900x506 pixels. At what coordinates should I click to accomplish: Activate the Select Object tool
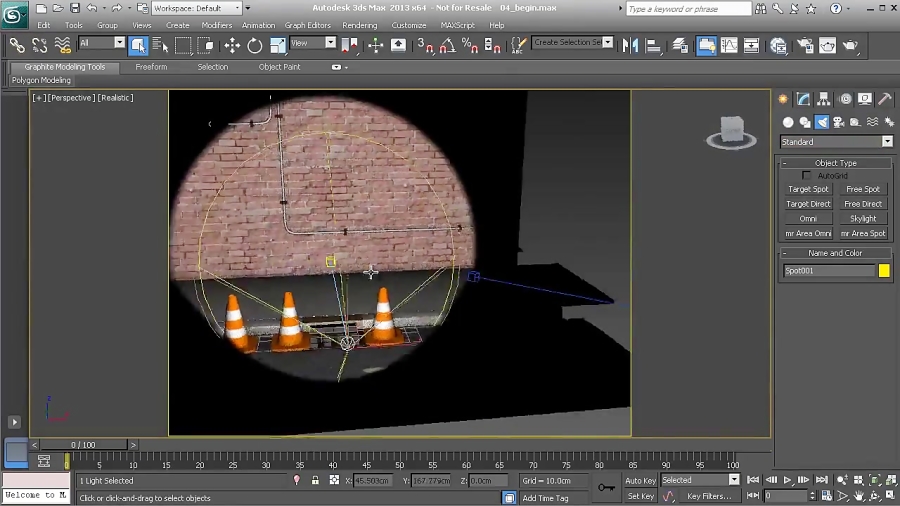(x=138, y=45)
